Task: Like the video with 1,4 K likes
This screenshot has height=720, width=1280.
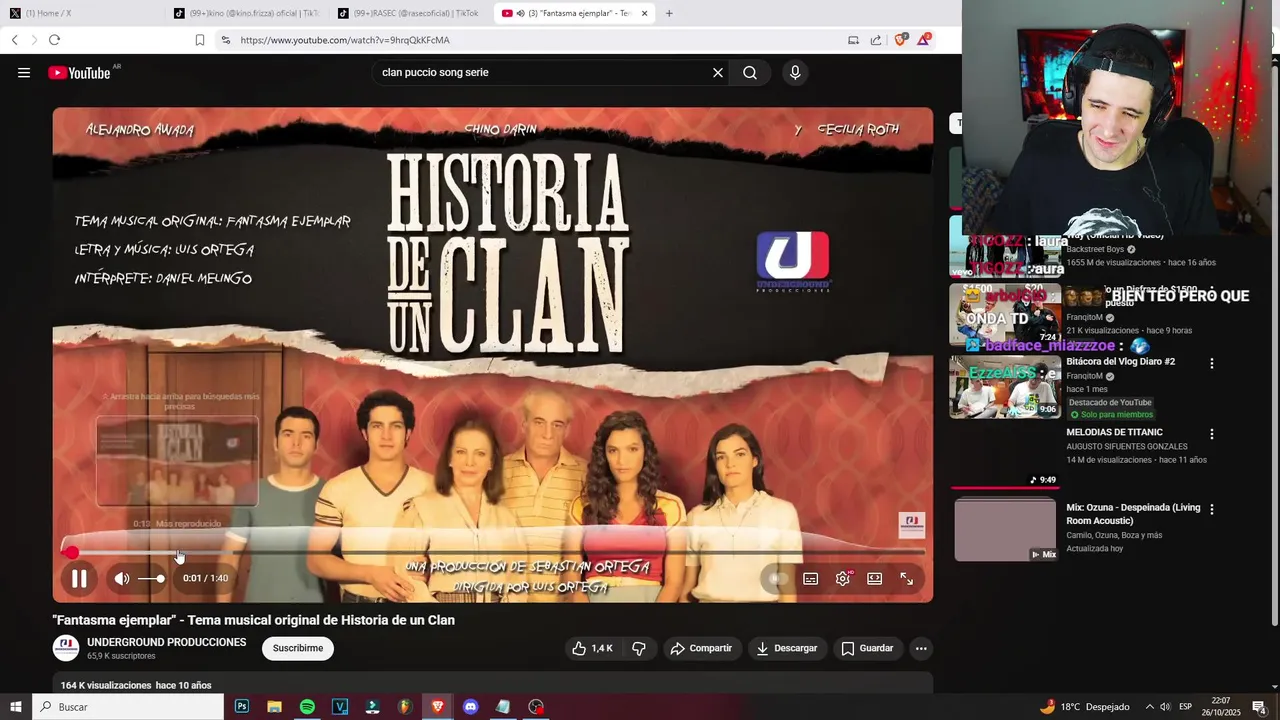Action: point(592,648)
